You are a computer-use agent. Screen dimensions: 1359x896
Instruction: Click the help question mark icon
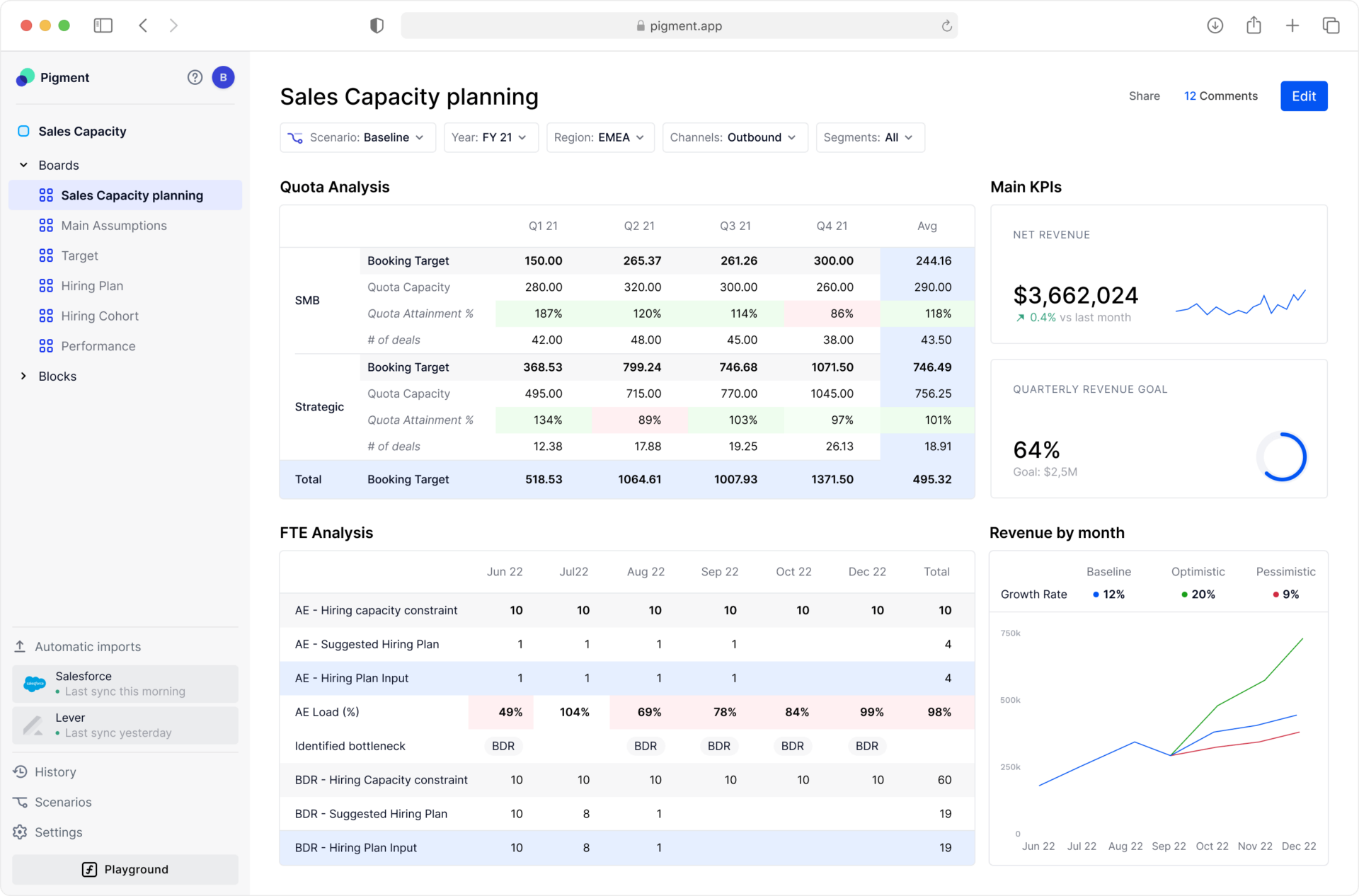[195, 78]
